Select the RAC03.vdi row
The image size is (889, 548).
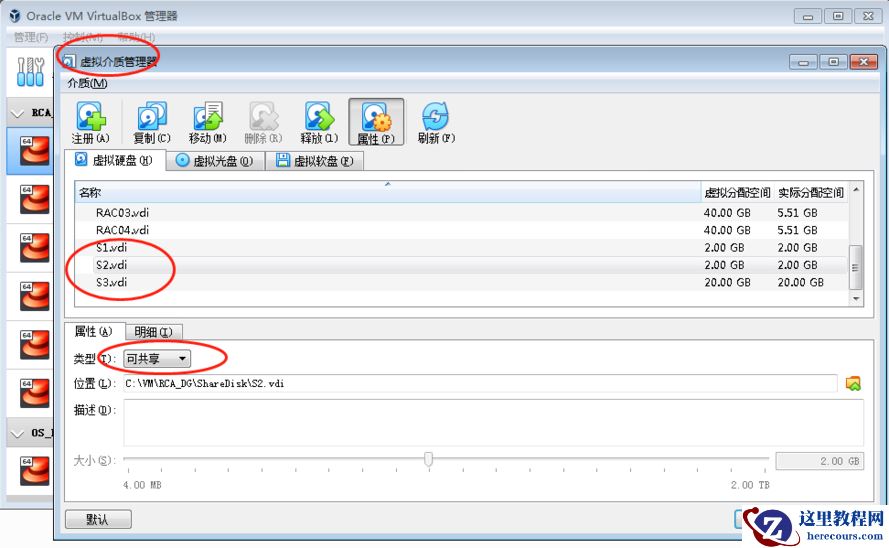coord(461,213)
